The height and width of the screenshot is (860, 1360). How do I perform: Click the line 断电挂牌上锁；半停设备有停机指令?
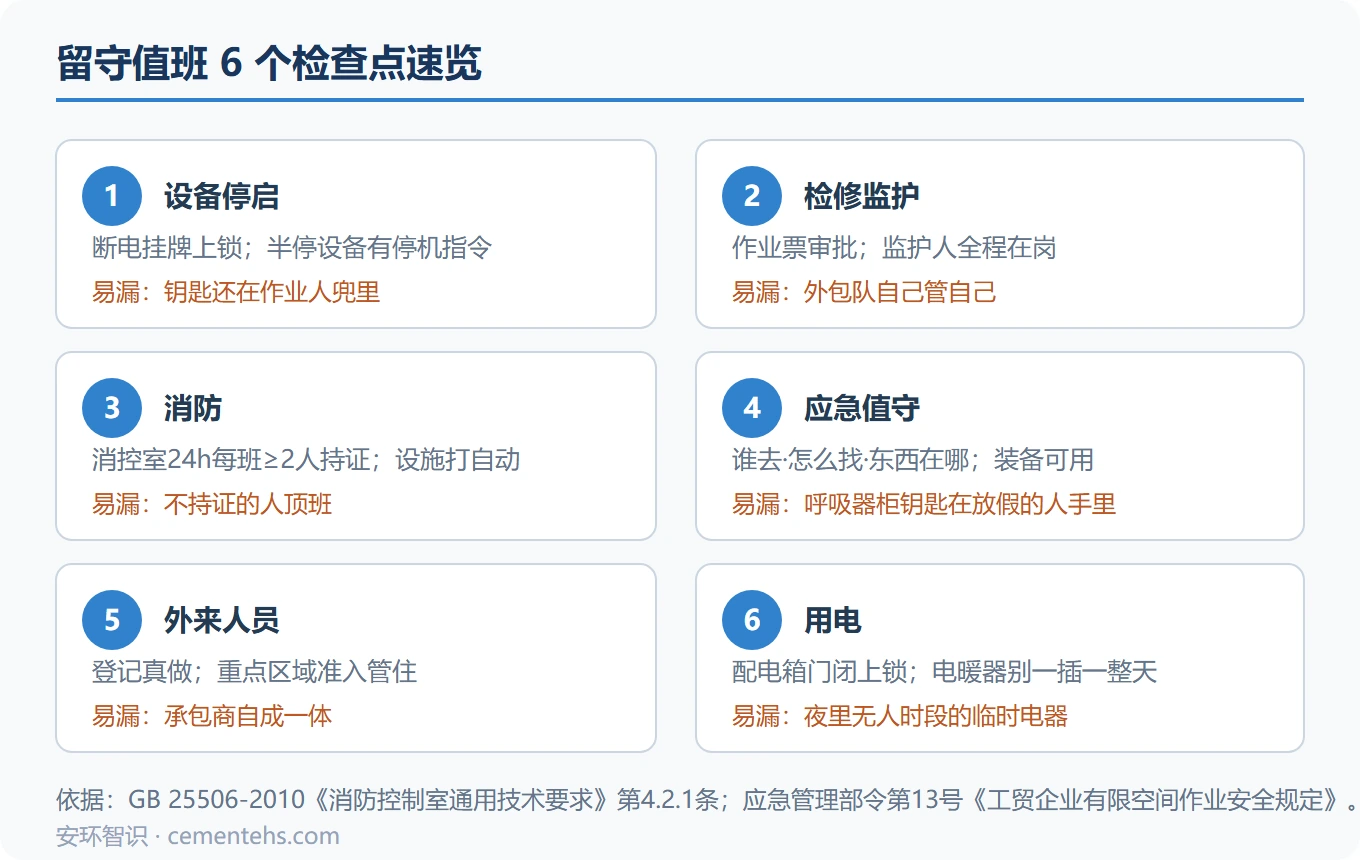[292, 247]
